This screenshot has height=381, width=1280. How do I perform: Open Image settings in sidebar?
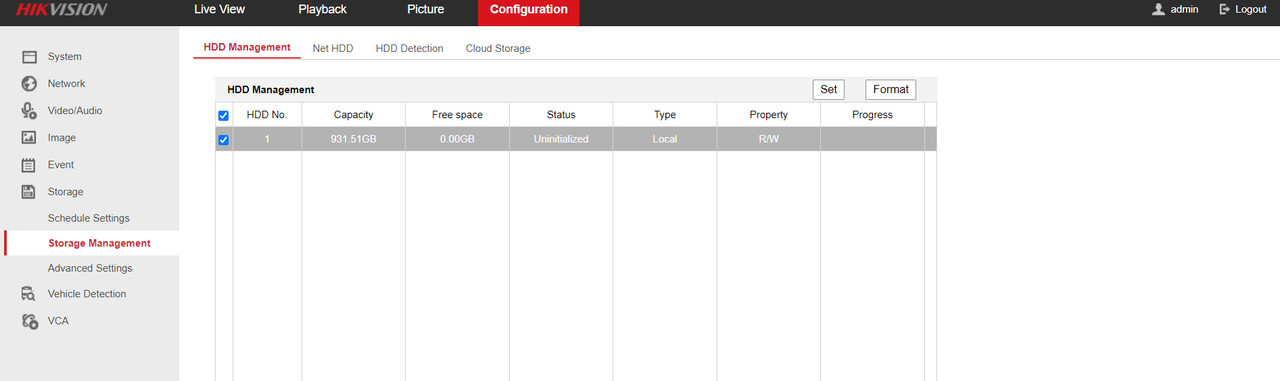coord(62,138)
